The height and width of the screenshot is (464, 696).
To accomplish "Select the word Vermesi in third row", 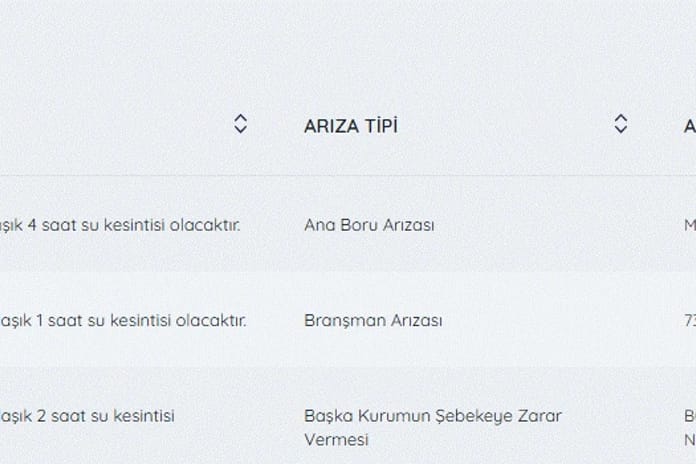I will (336, 440).
